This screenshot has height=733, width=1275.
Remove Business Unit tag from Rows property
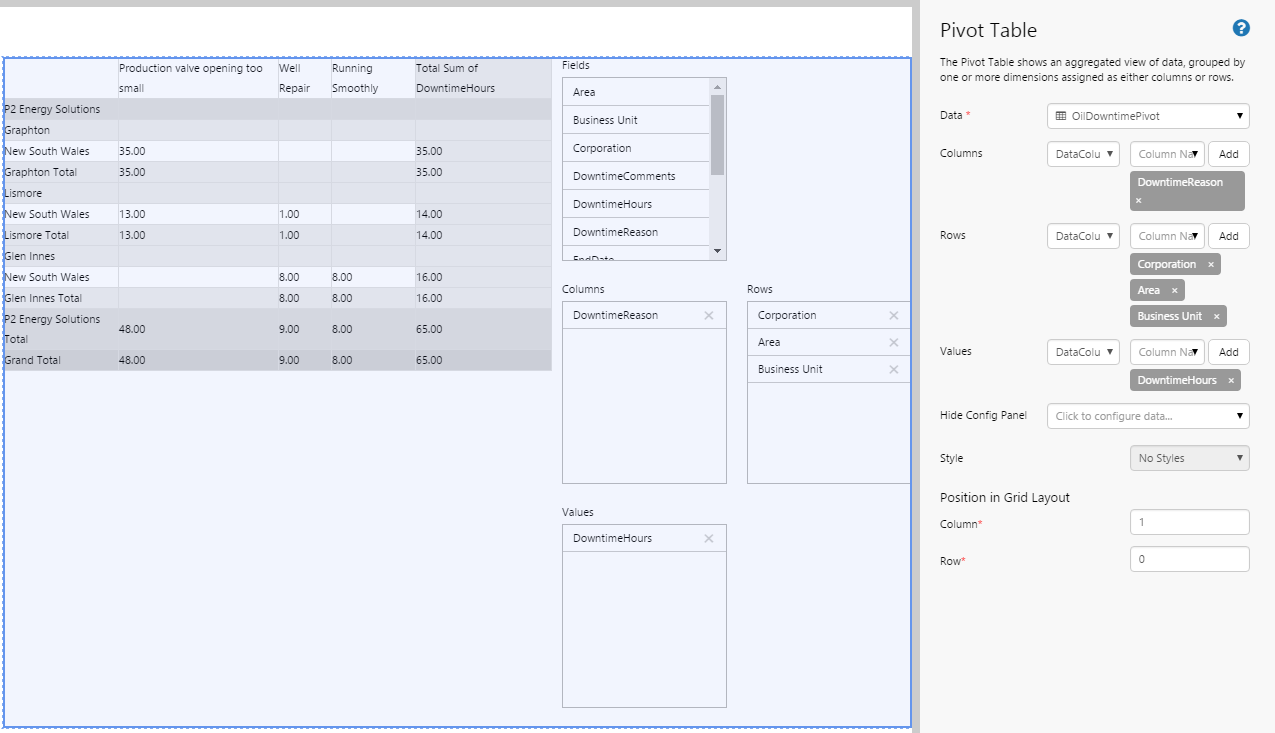[1217, 317]
